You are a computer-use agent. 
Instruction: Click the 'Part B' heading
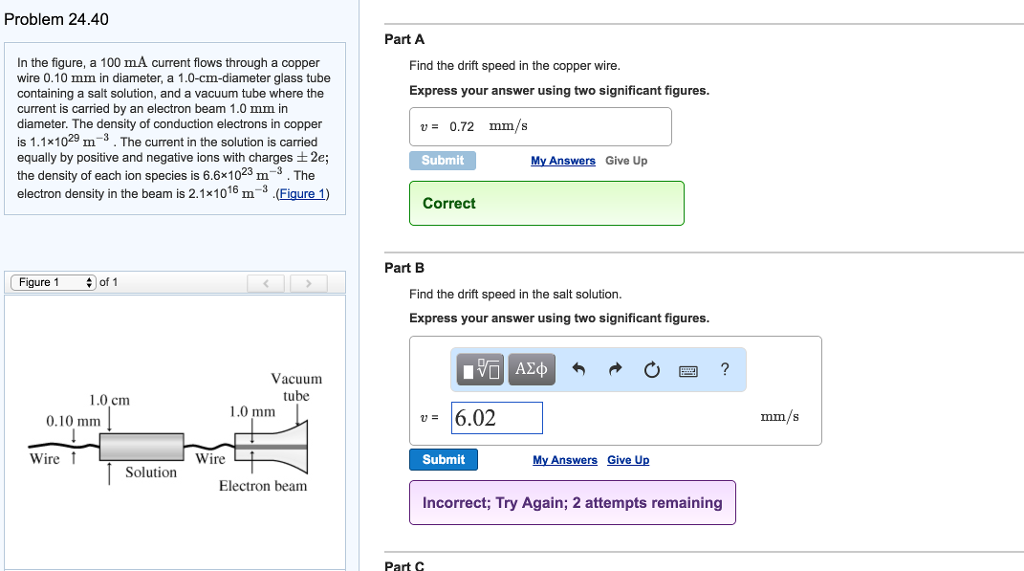[404, 268]
